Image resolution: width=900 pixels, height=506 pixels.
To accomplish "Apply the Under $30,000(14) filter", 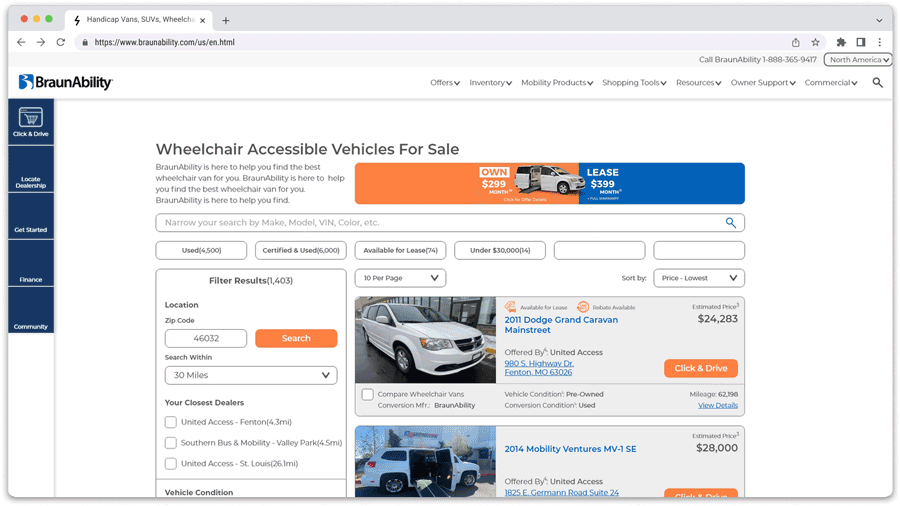I will point(500,250).
